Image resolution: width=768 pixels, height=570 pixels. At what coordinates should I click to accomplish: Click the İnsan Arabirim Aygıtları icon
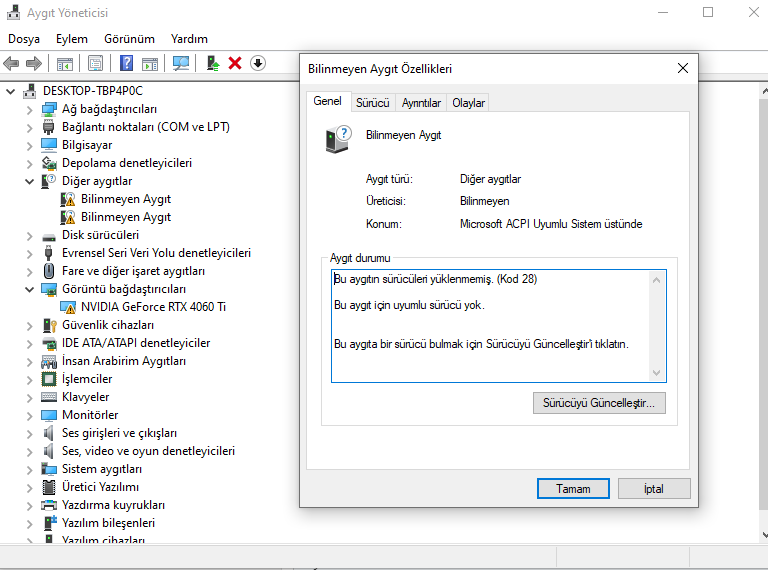coord(49,361)
